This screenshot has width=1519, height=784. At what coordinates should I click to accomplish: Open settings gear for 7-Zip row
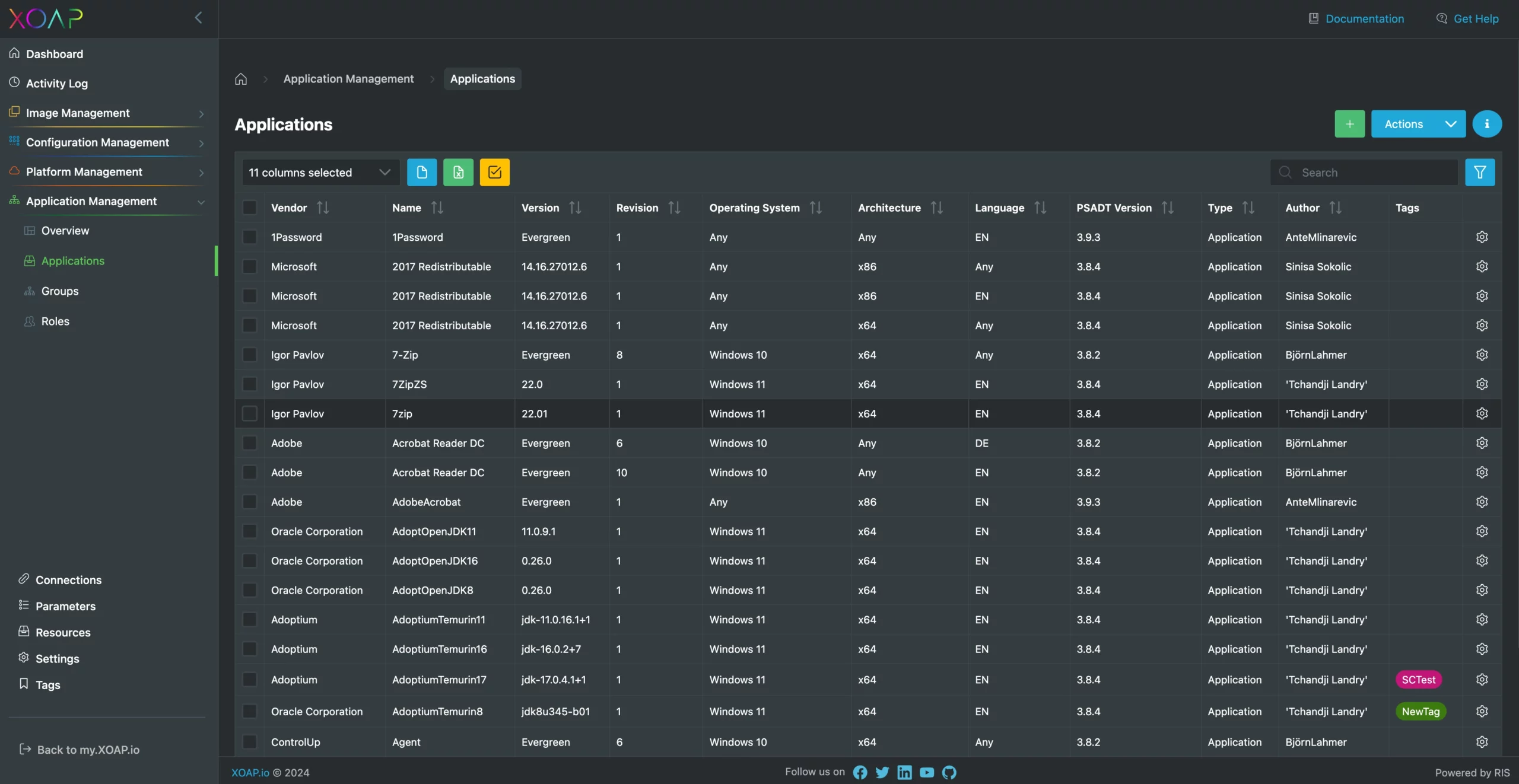(1482, 355)
